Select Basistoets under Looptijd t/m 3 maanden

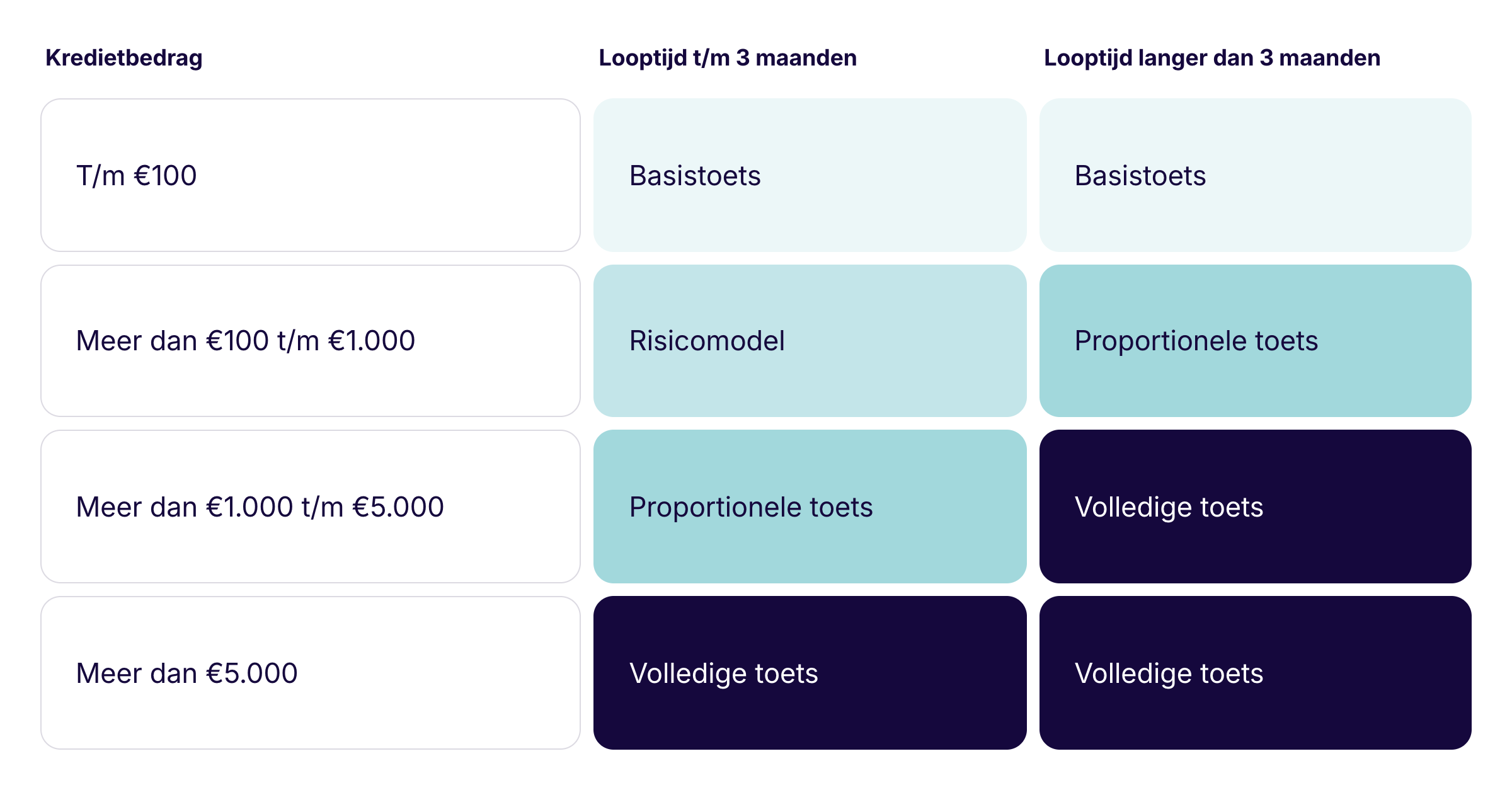pos(810,175)
